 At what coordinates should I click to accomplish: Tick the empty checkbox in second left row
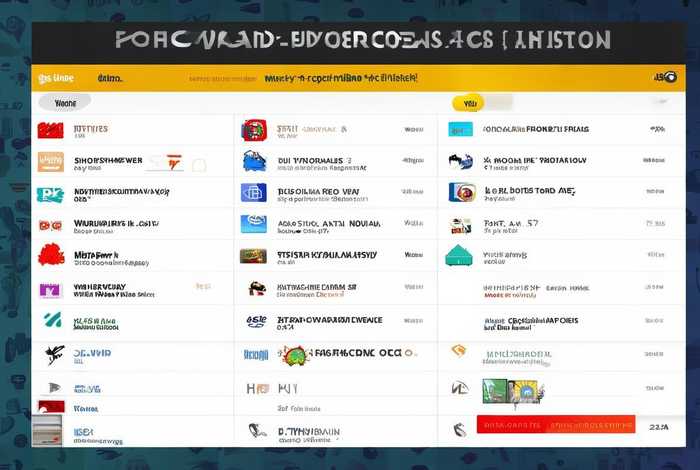[x=199, y=164]
